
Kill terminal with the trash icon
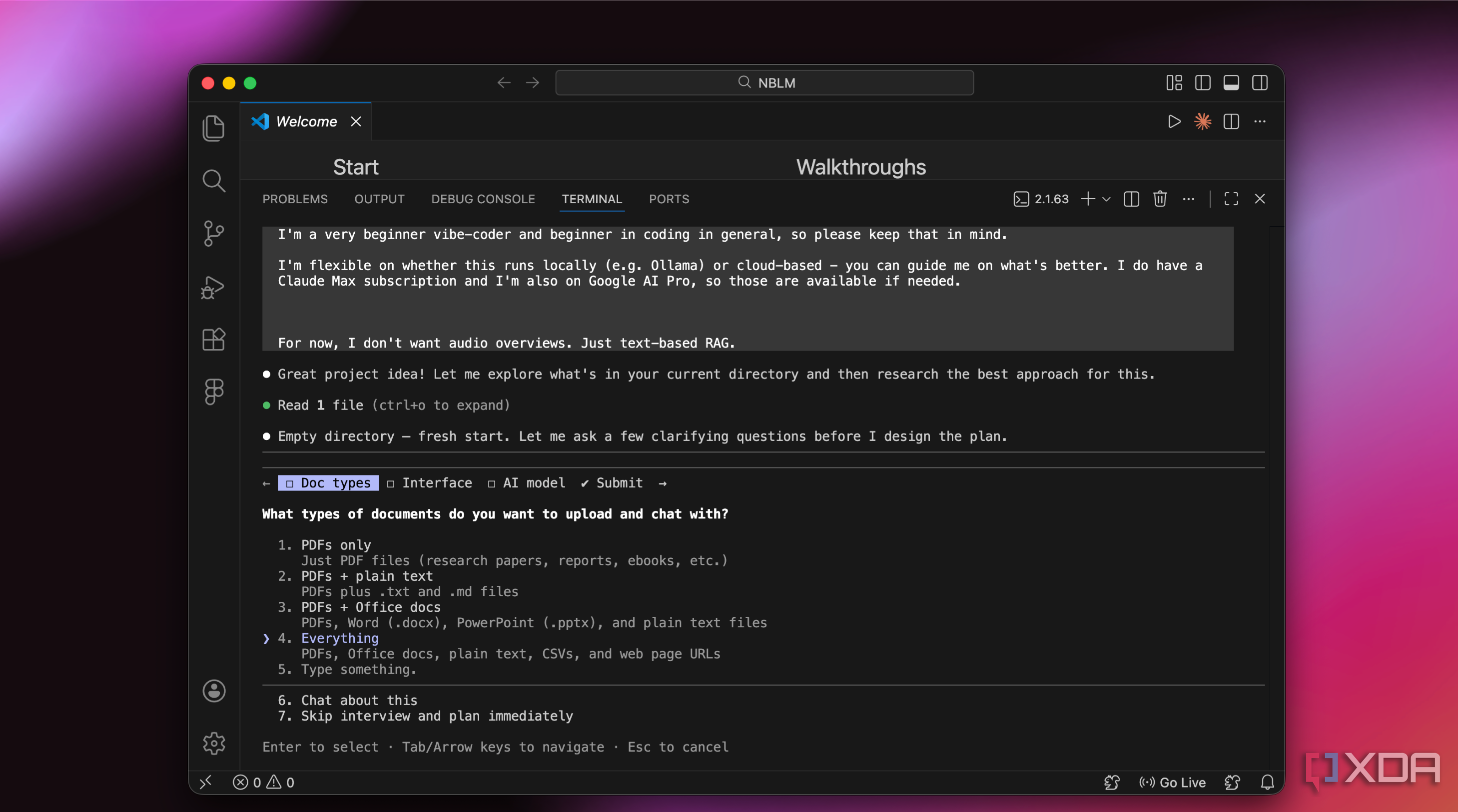coord(1160,199)
